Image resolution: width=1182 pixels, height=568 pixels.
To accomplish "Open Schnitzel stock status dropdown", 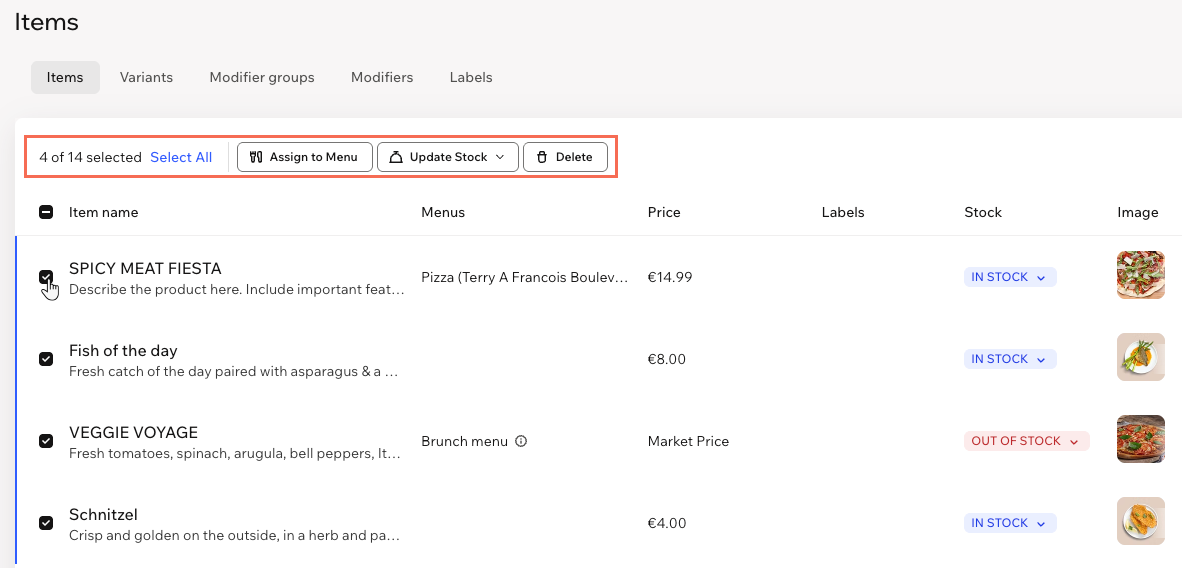I will click(x=1010, y=523).
